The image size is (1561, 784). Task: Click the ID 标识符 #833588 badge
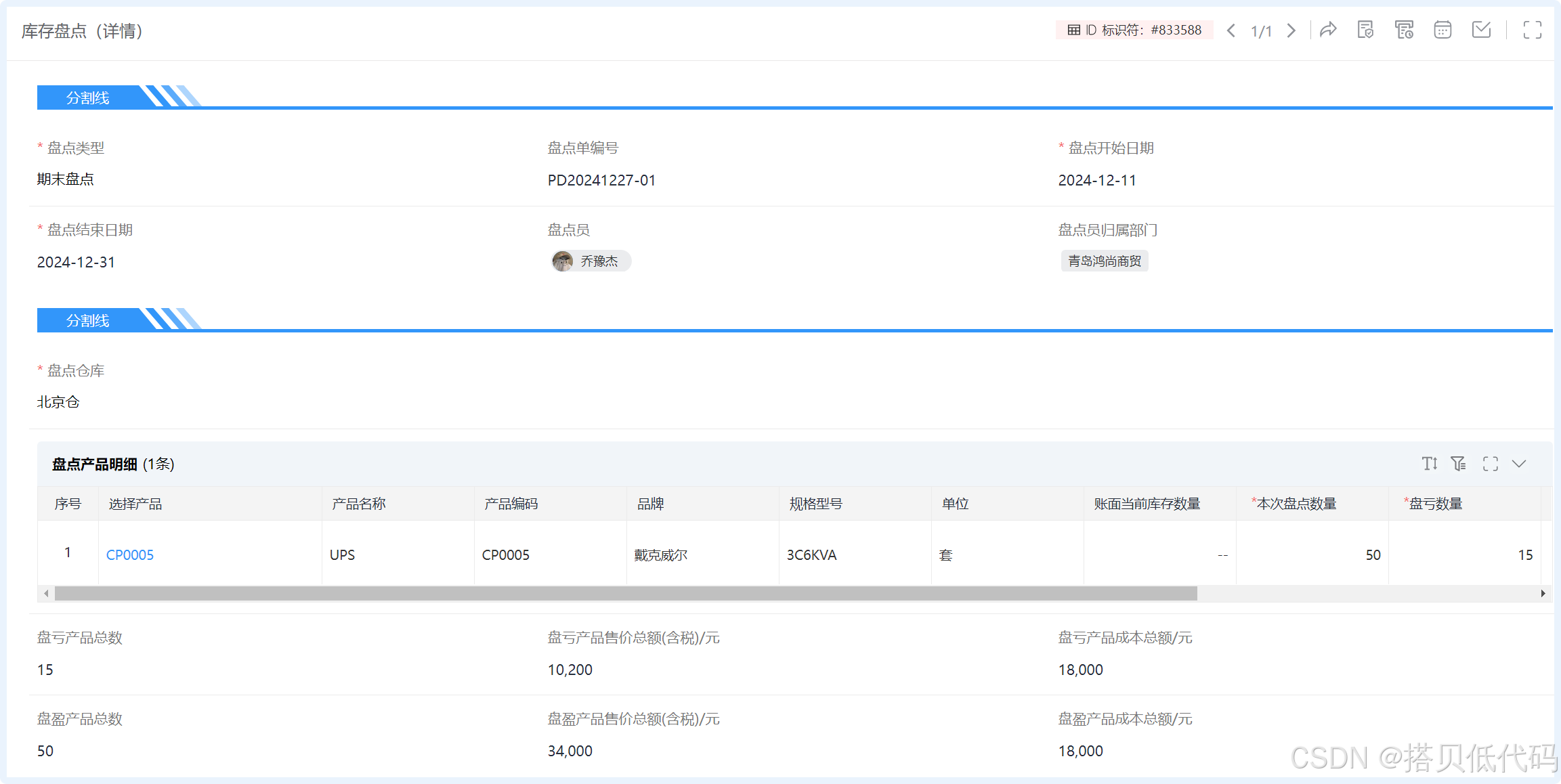tap(1134, 30)
